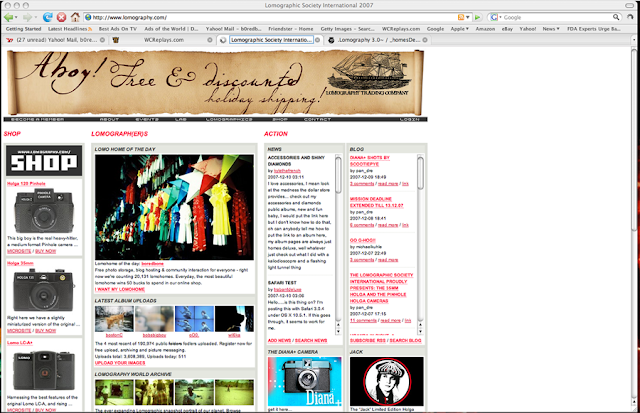The width and height of the screenshot is (640, 413).
Task: Click the Holga 35mm camera photo
Action: tap(44, 291)
